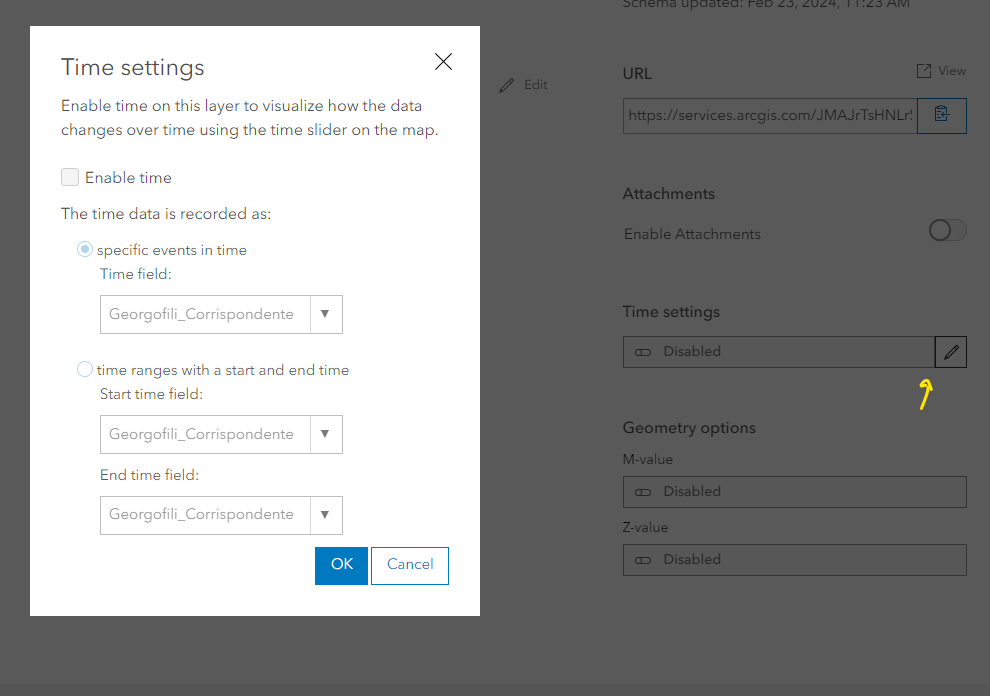This screenshot has height=696, width=990.
Task: Toggle the M-value geometry option
Action: click(641, 491)
